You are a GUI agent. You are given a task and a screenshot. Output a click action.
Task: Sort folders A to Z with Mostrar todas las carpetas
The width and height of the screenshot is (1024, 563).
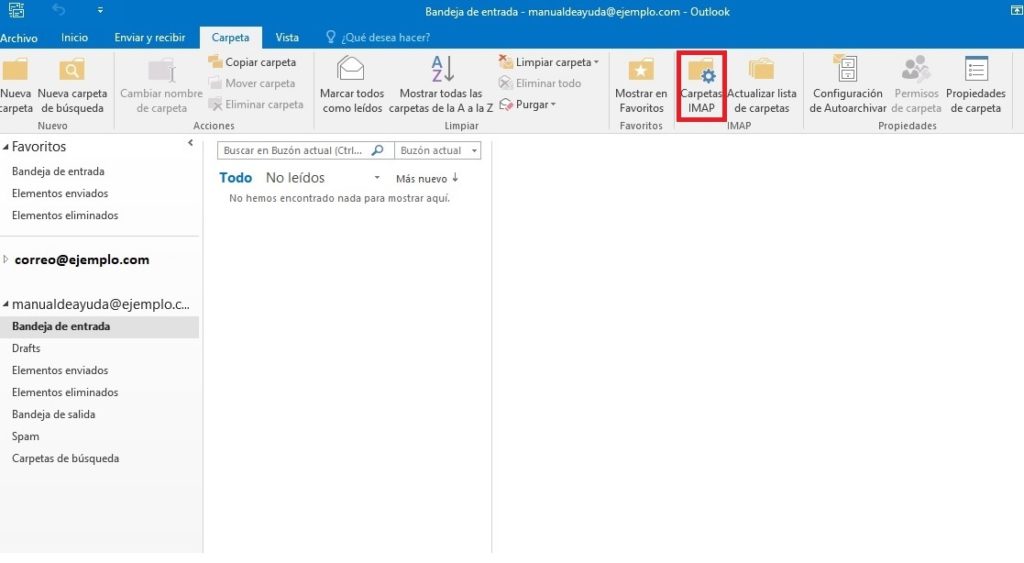click(x=441, y=86)
